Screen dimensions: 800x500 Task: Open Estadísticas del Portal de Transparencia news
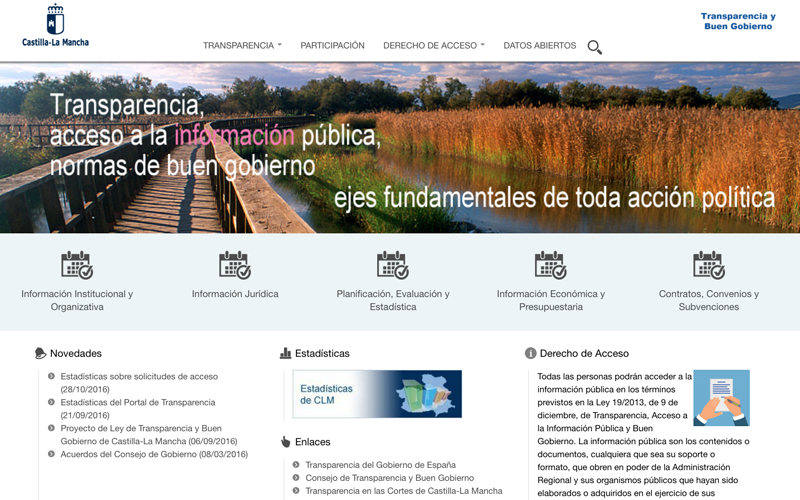pos(138,409)
